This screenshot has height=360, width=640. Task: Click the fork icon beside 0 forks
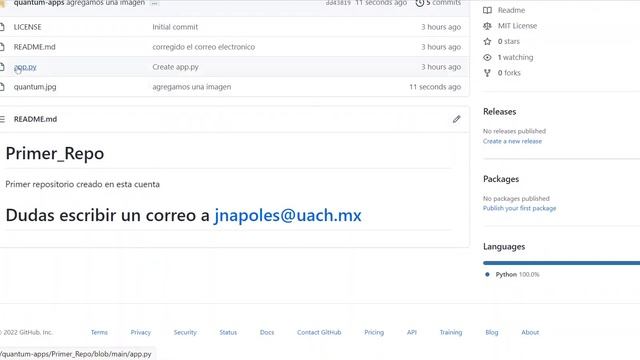(x=487, y=73)
